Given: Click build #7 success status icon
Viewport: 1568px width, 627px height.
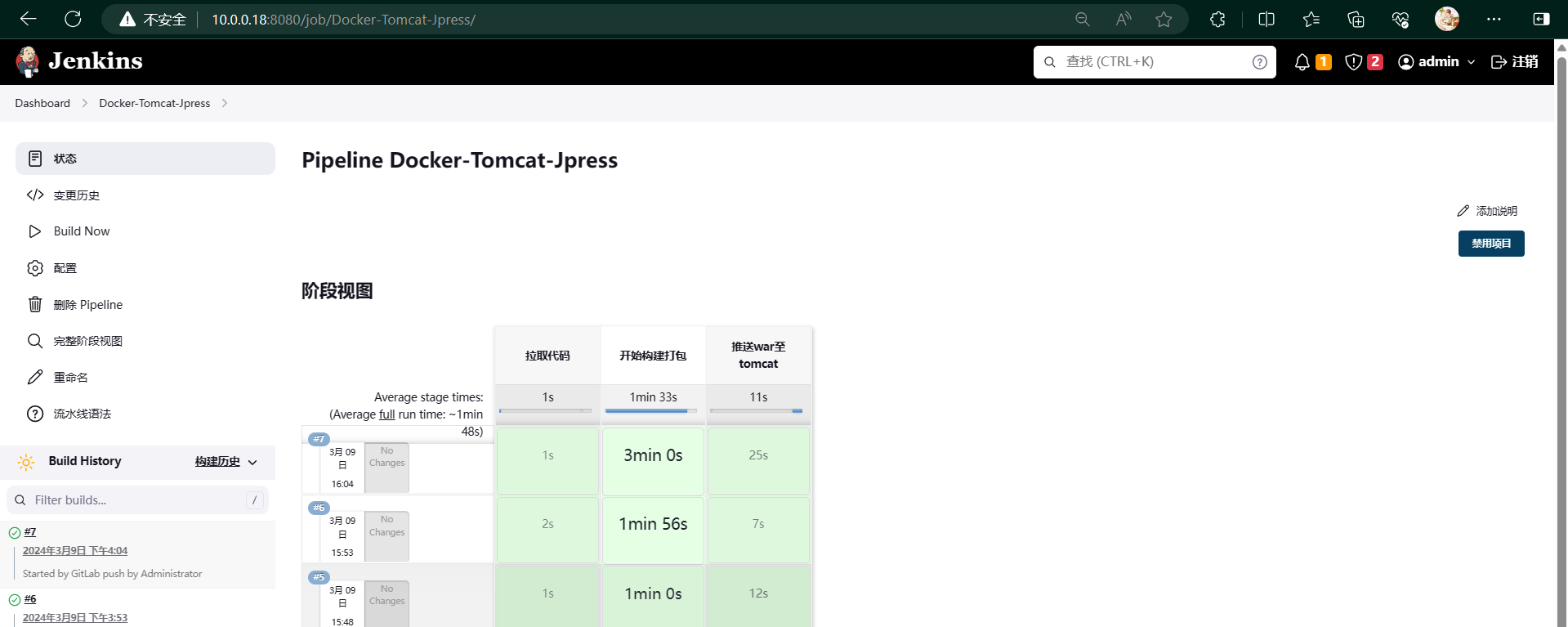Looking at the screenshot, I should pyautogui.click(x=15, y=533).
